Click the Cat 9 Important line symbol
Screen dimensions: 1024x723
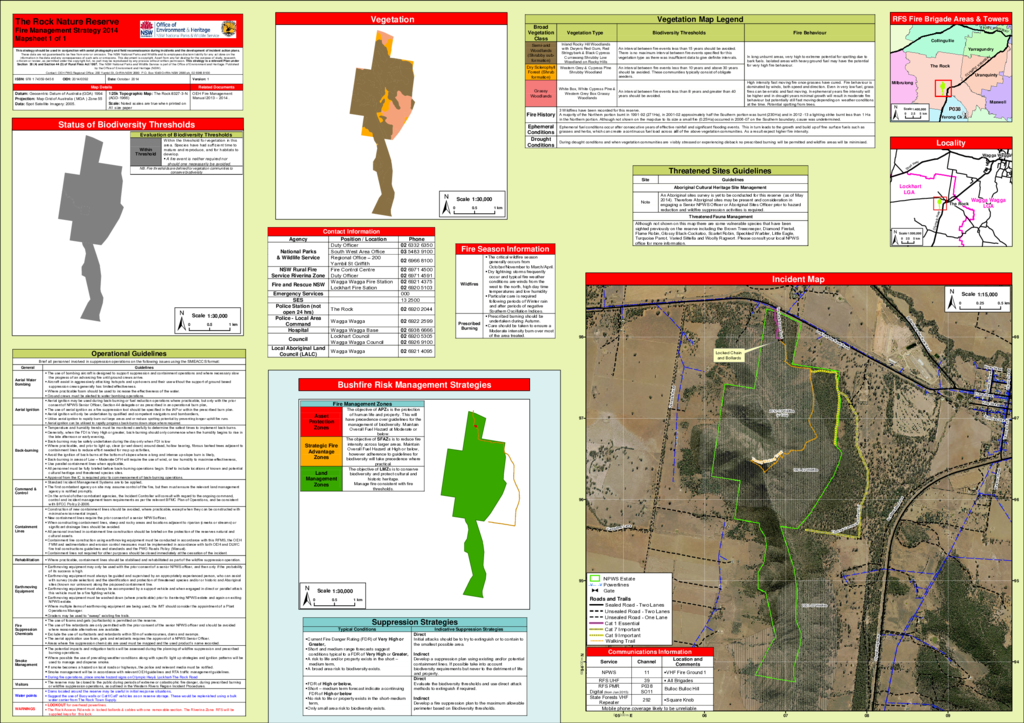596,635
